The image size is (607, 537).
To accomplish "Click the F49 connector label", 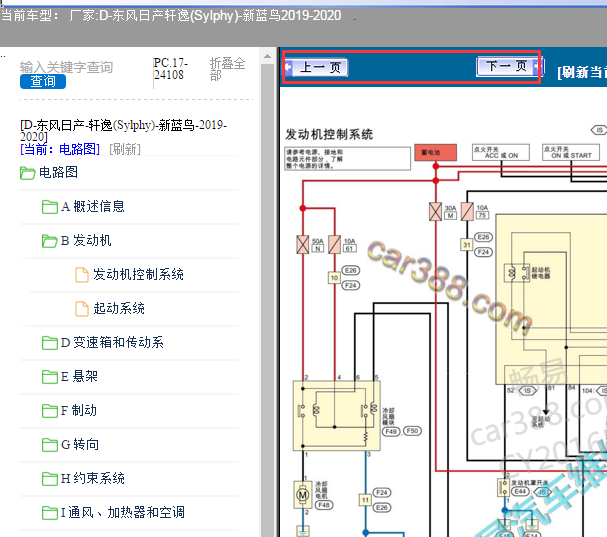I will coord(391,431).
